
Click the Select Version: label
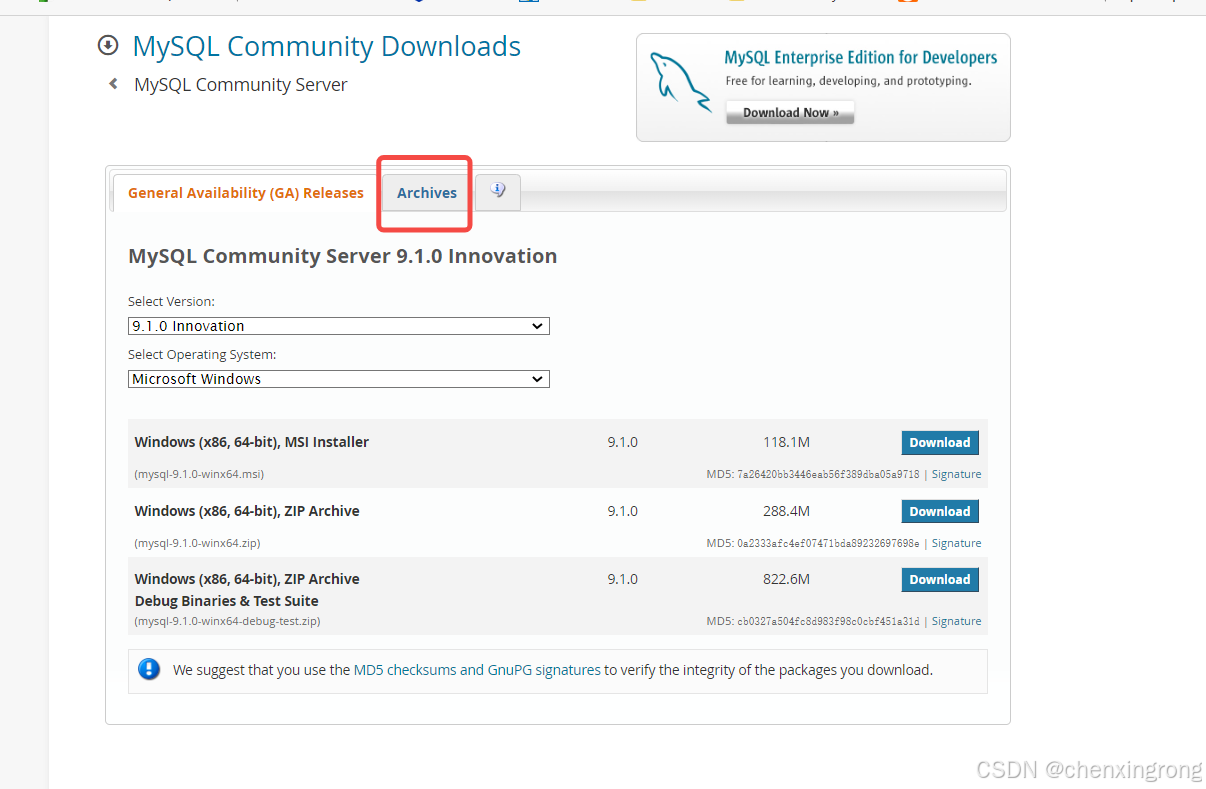coord(171,301)
